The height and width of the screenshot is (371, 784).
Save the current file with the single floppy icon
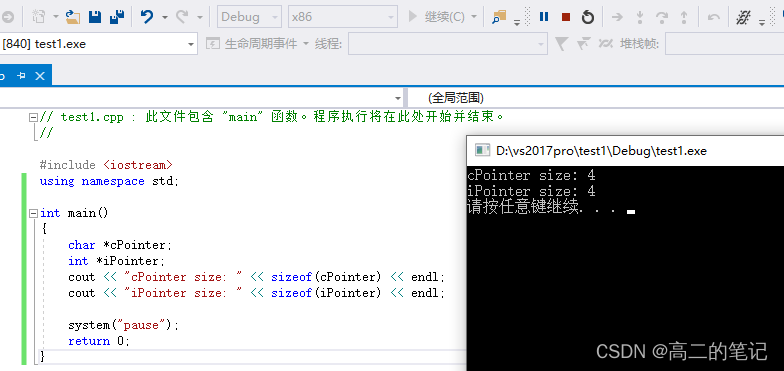point(95,16)
